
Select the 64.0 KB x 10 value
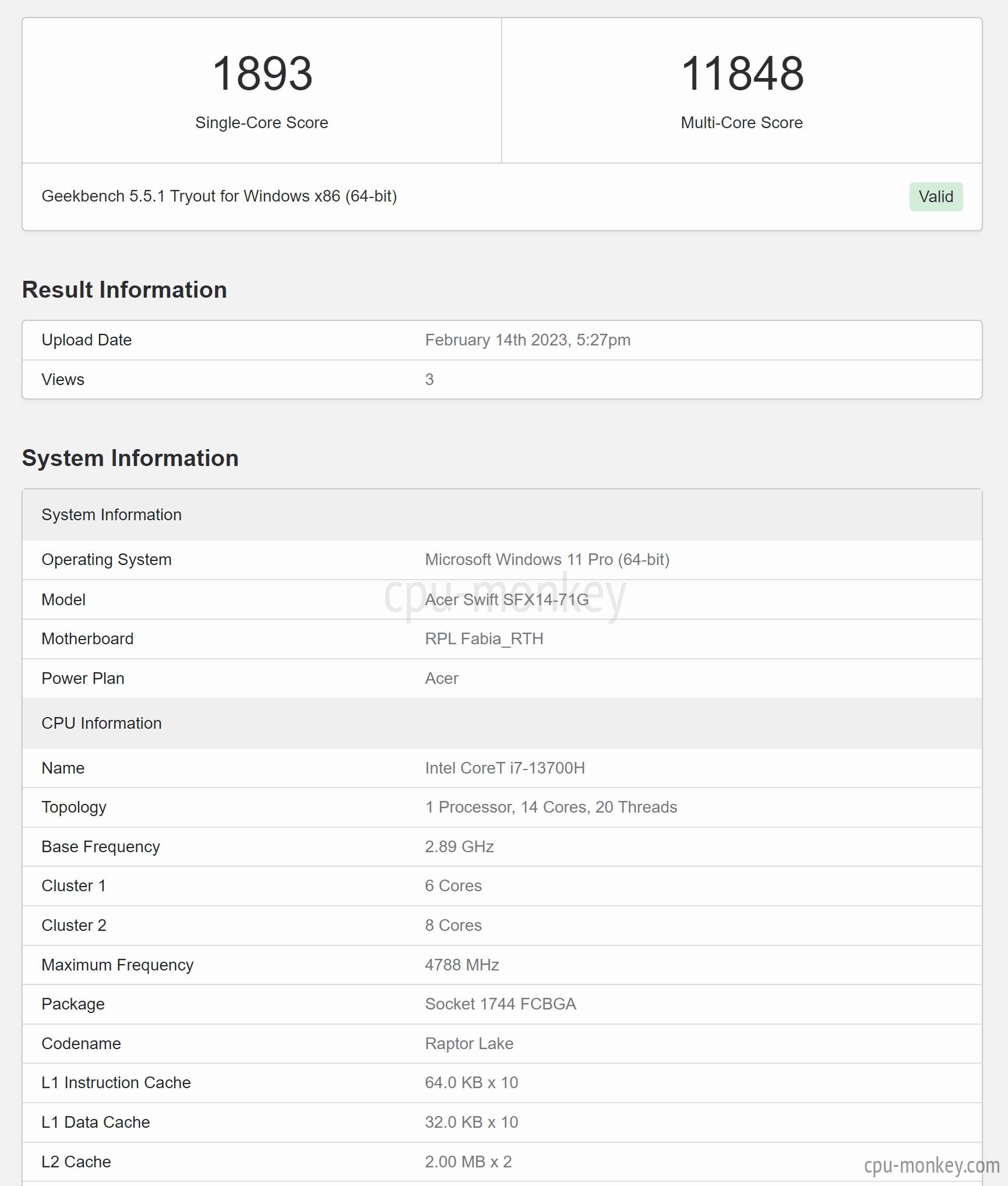(471, 1083)
